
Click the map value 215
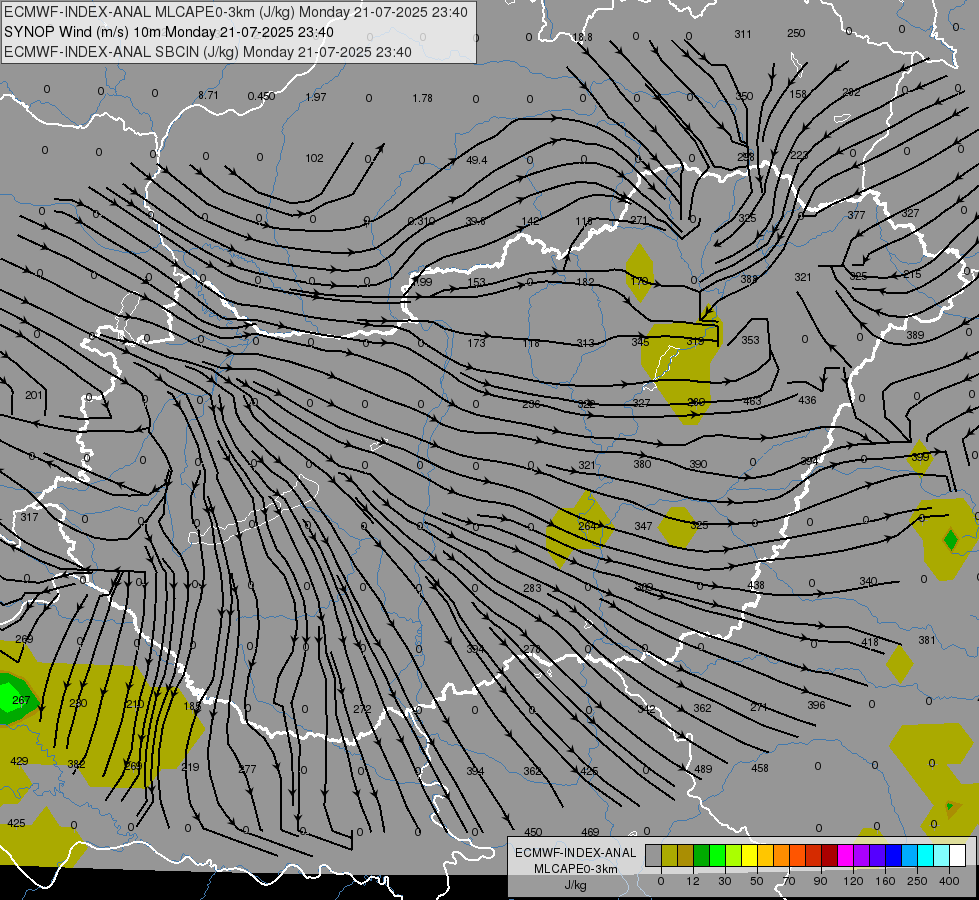[912, 275]
